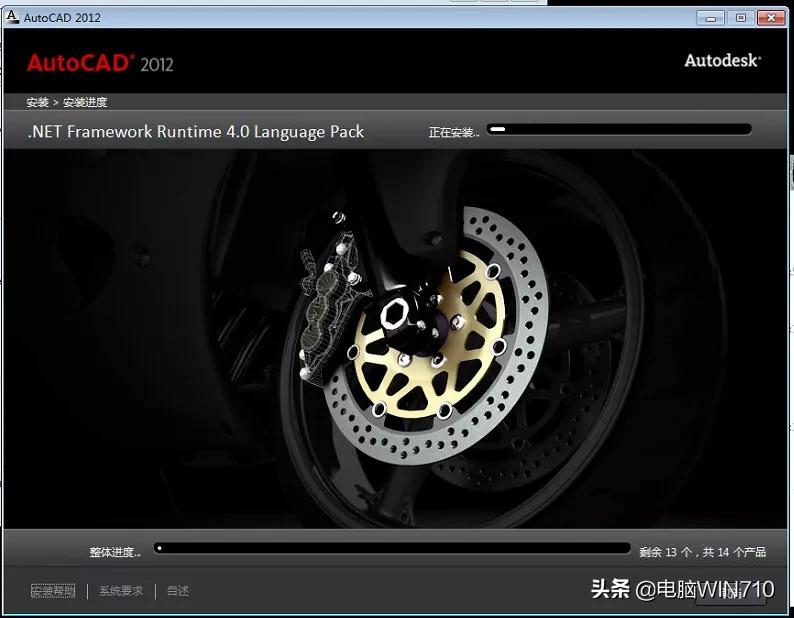The width and height of the screenshot is (794, 618).
Task: Maximize the AutoCAD 2012 installer window
Action: pyautogui.click(x=740, y=18)
